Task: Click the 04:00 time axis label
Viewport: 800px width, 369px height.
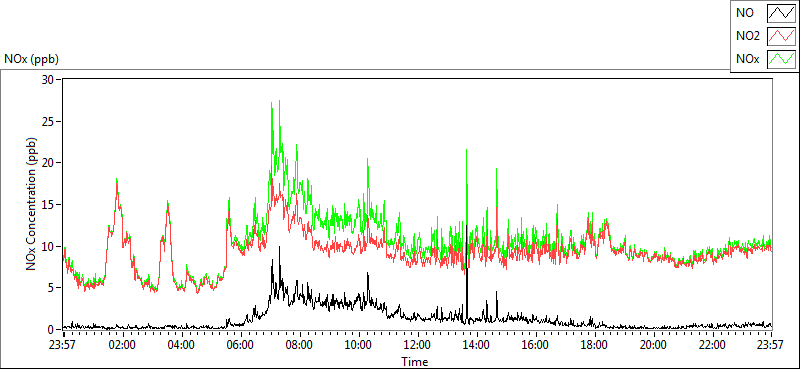Action: 181,344
